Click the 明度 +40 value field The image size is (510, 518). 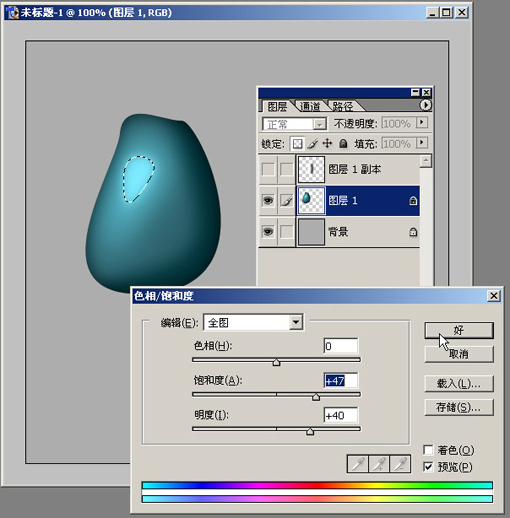(x=341, y=415)
